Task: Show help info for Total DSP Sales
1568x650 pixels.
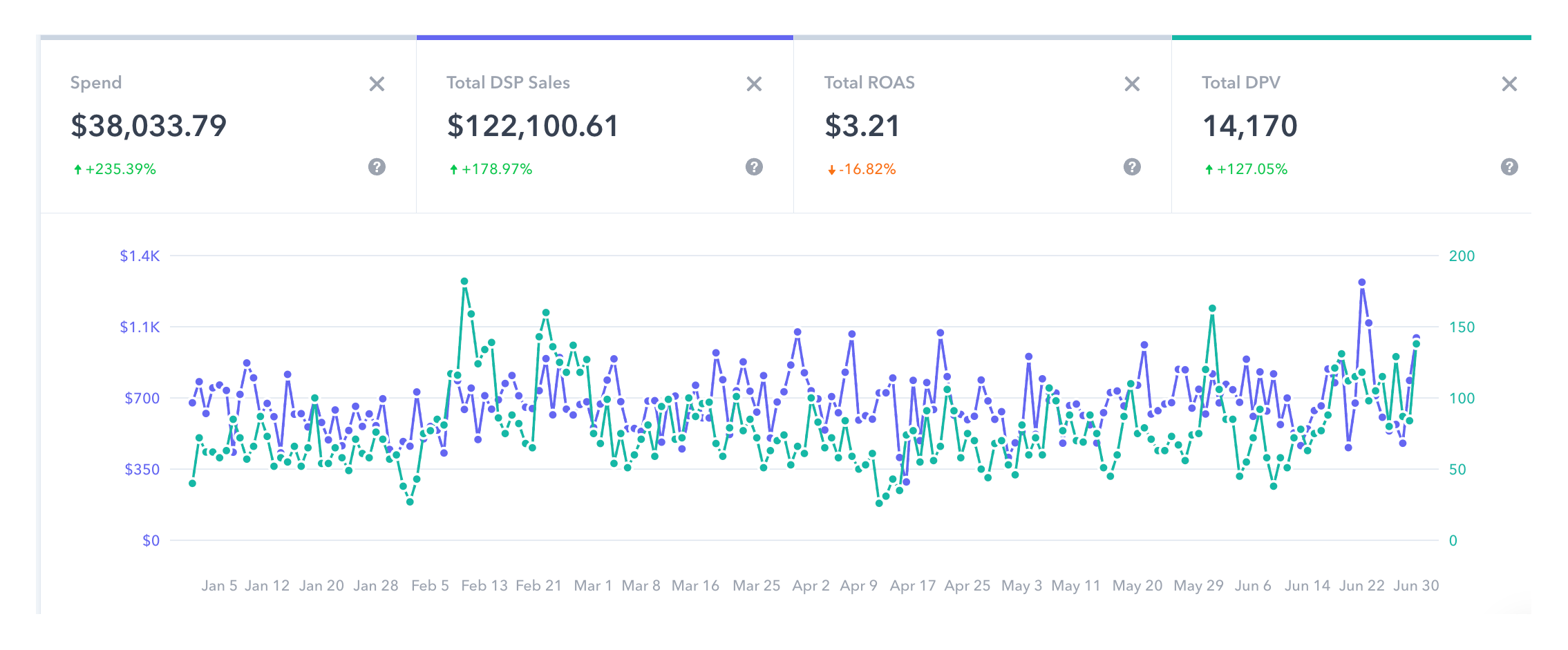Action: click(x=754, y=167)
